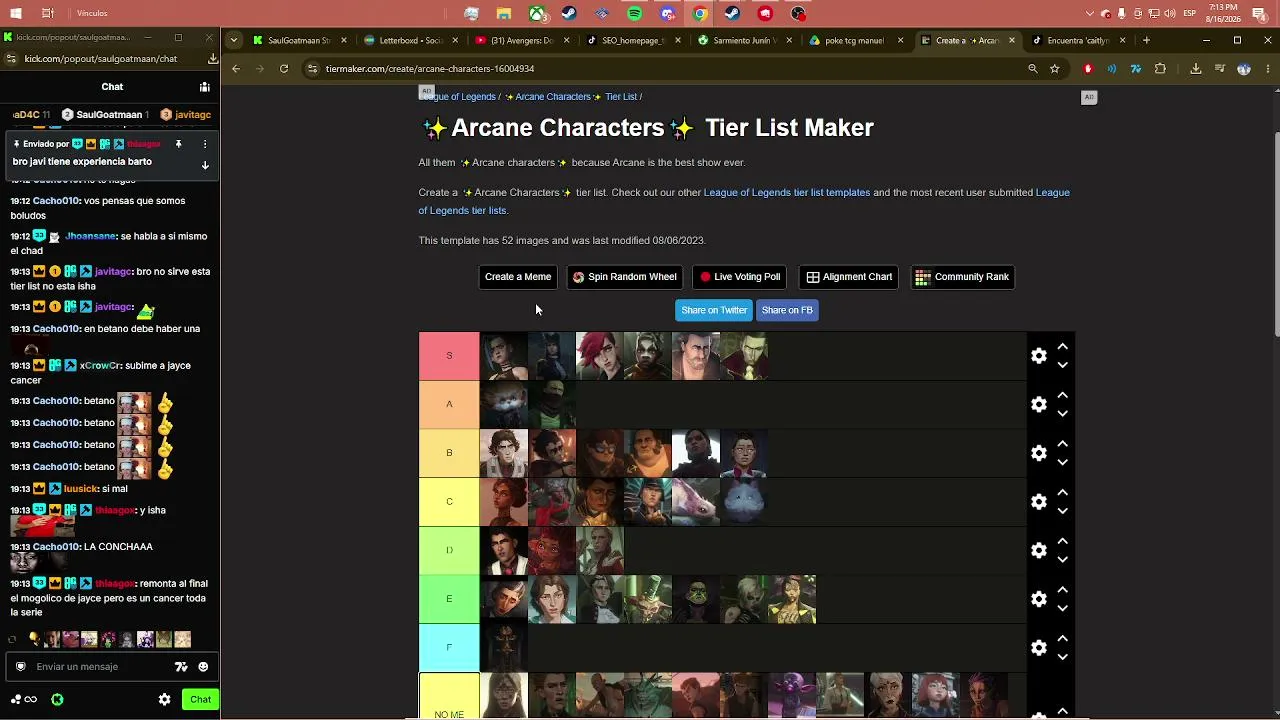
Task: Switch to the Encuentra 'caitlyn' tab
Action: pyautogui.click(x=1078, y=41)
